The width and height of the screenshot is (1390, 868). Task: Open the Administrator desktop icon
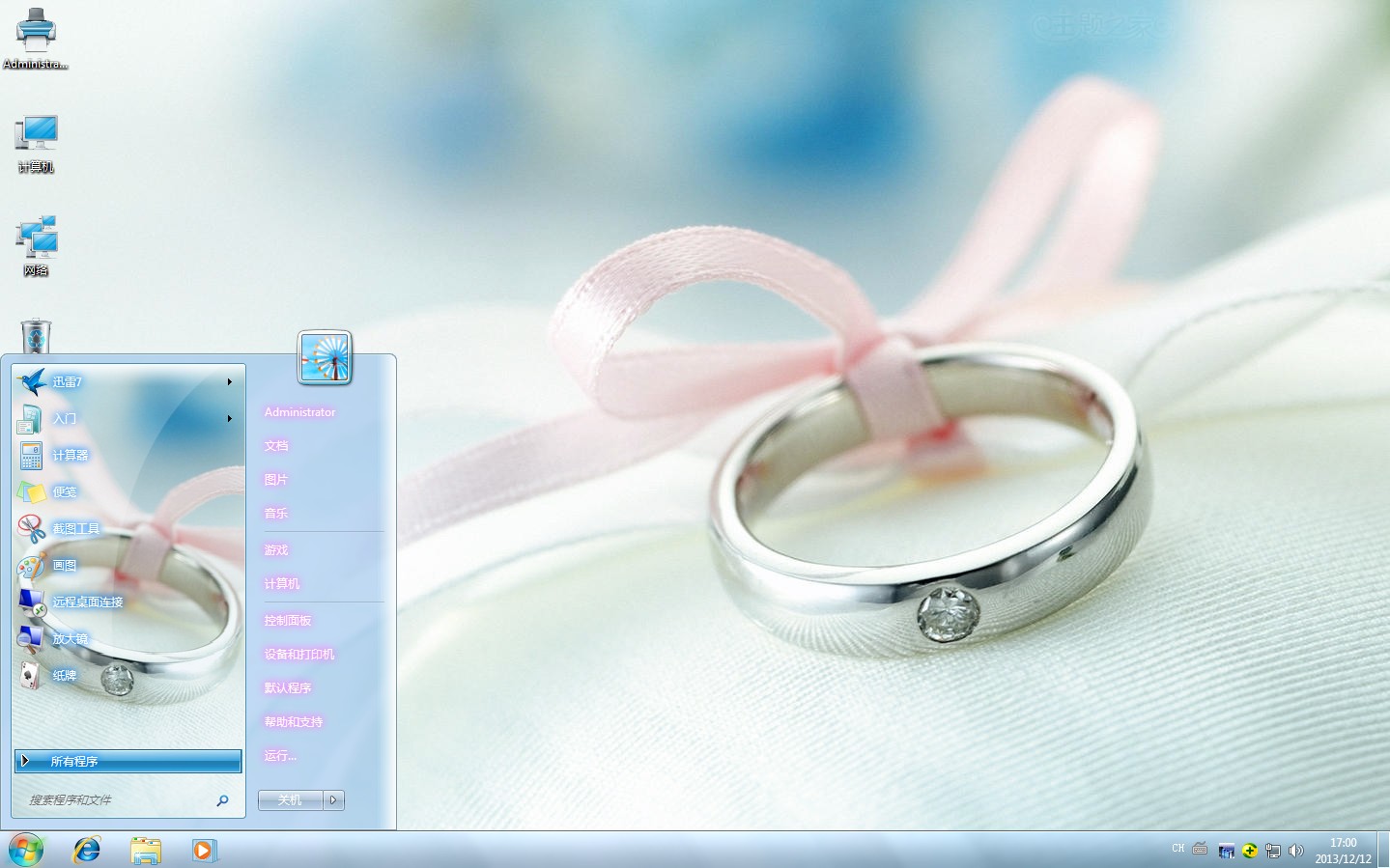click(36, 39)
